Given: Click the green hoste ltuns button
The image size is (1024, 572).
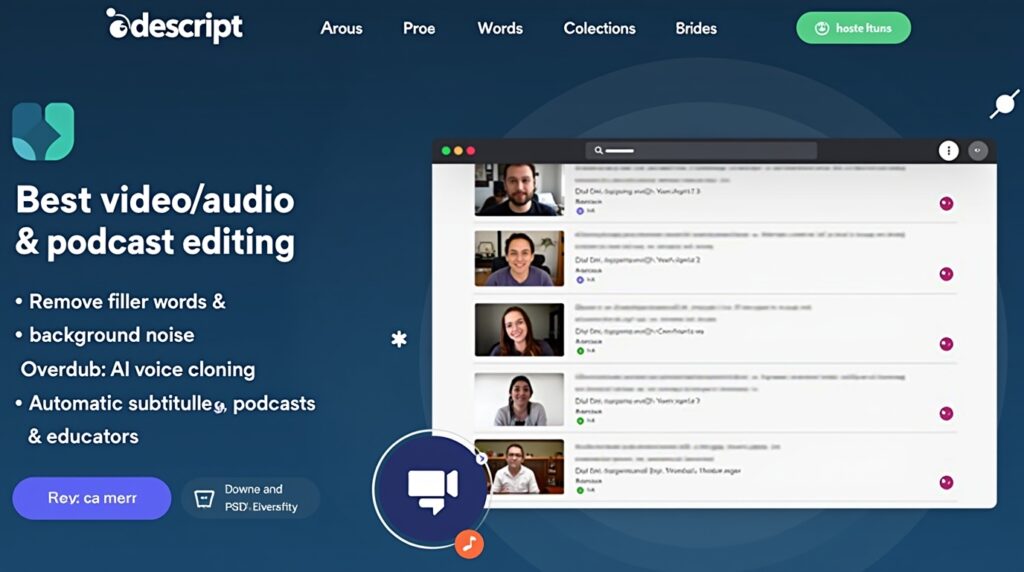Looking at the screenshot, I should (x=853, y=28).
